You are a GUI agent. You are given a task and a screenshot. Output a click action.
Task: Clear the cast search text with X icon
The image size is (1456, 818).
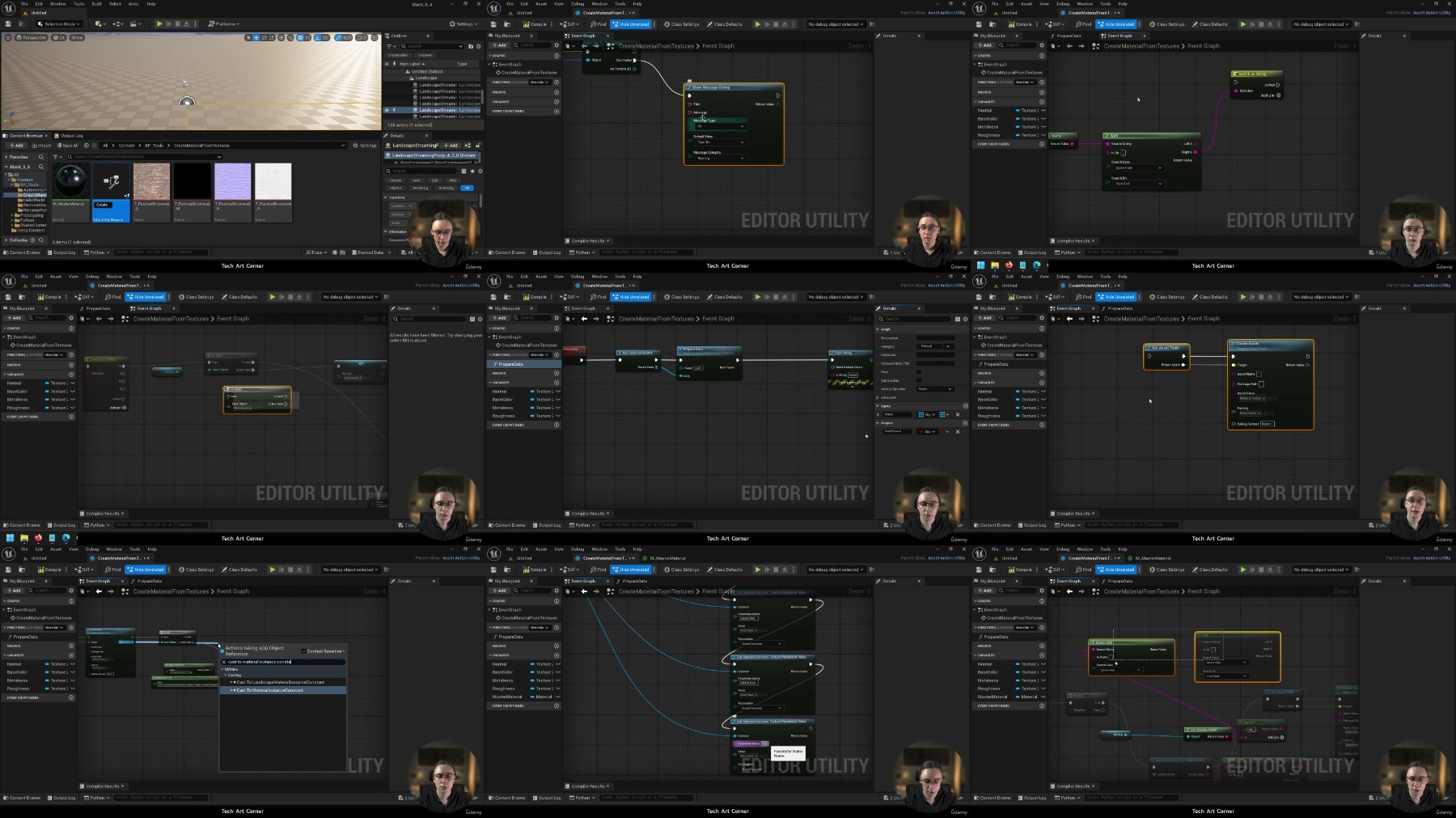(224, 662)
